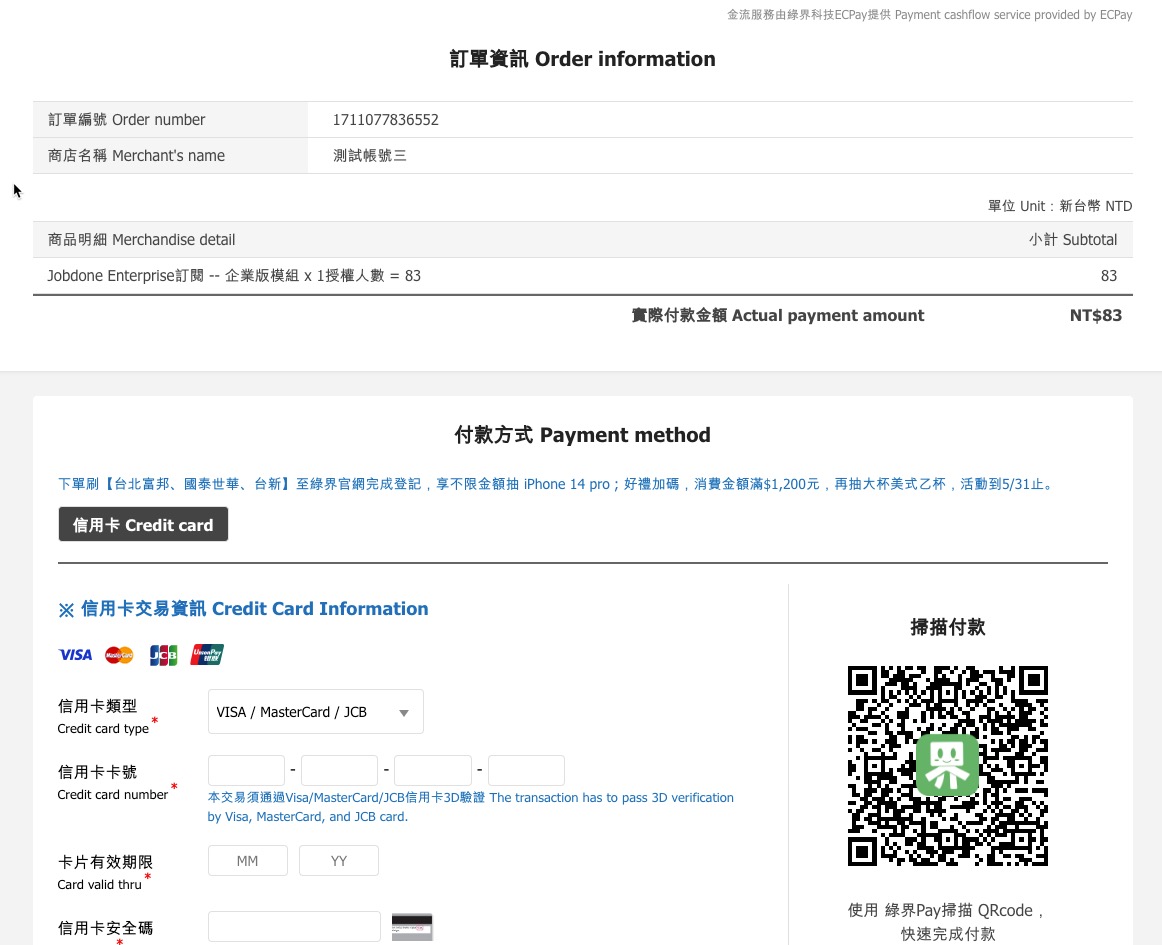Click the 綠界Pay QRcode scan instructions
The height and width of the screenshot is (945, 1162).
pyautogui.click(x=948, y=921)
